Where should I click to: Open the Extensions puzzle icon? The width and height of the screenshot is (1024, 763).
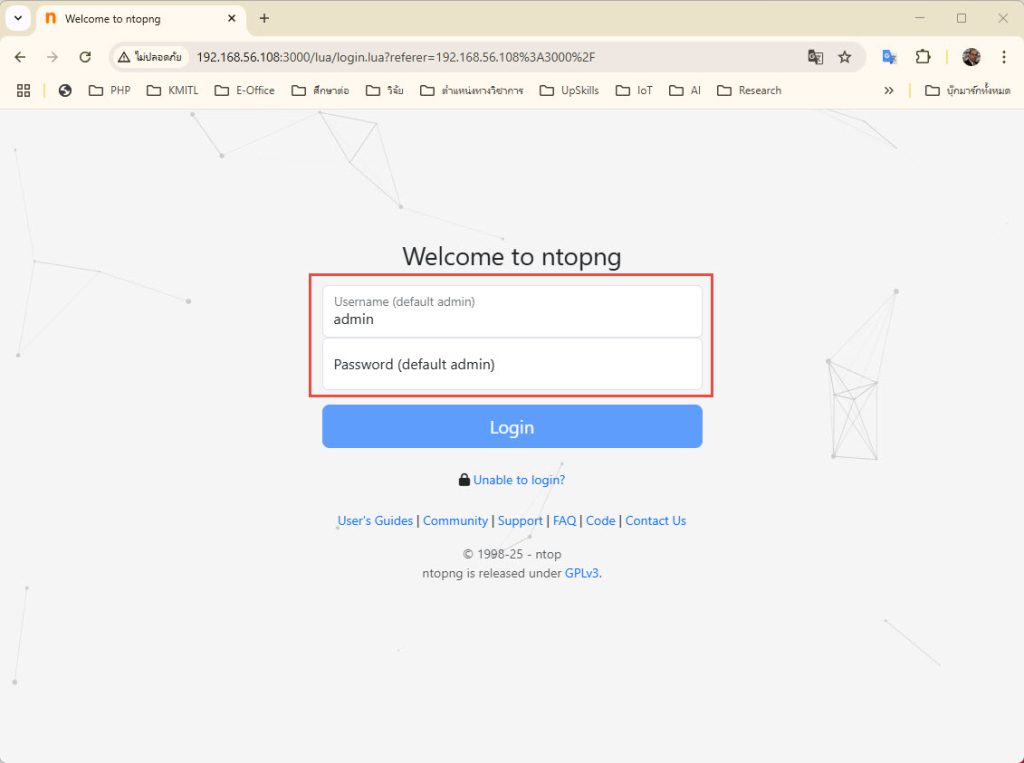923,57
